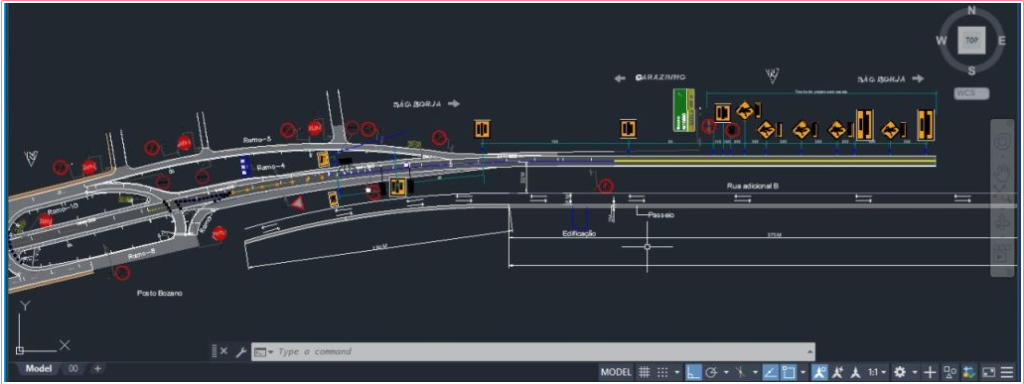Click the workspace switching gear icon
Image resolution: width=1024 pixels, height=384 pixels.
(900, 372)
